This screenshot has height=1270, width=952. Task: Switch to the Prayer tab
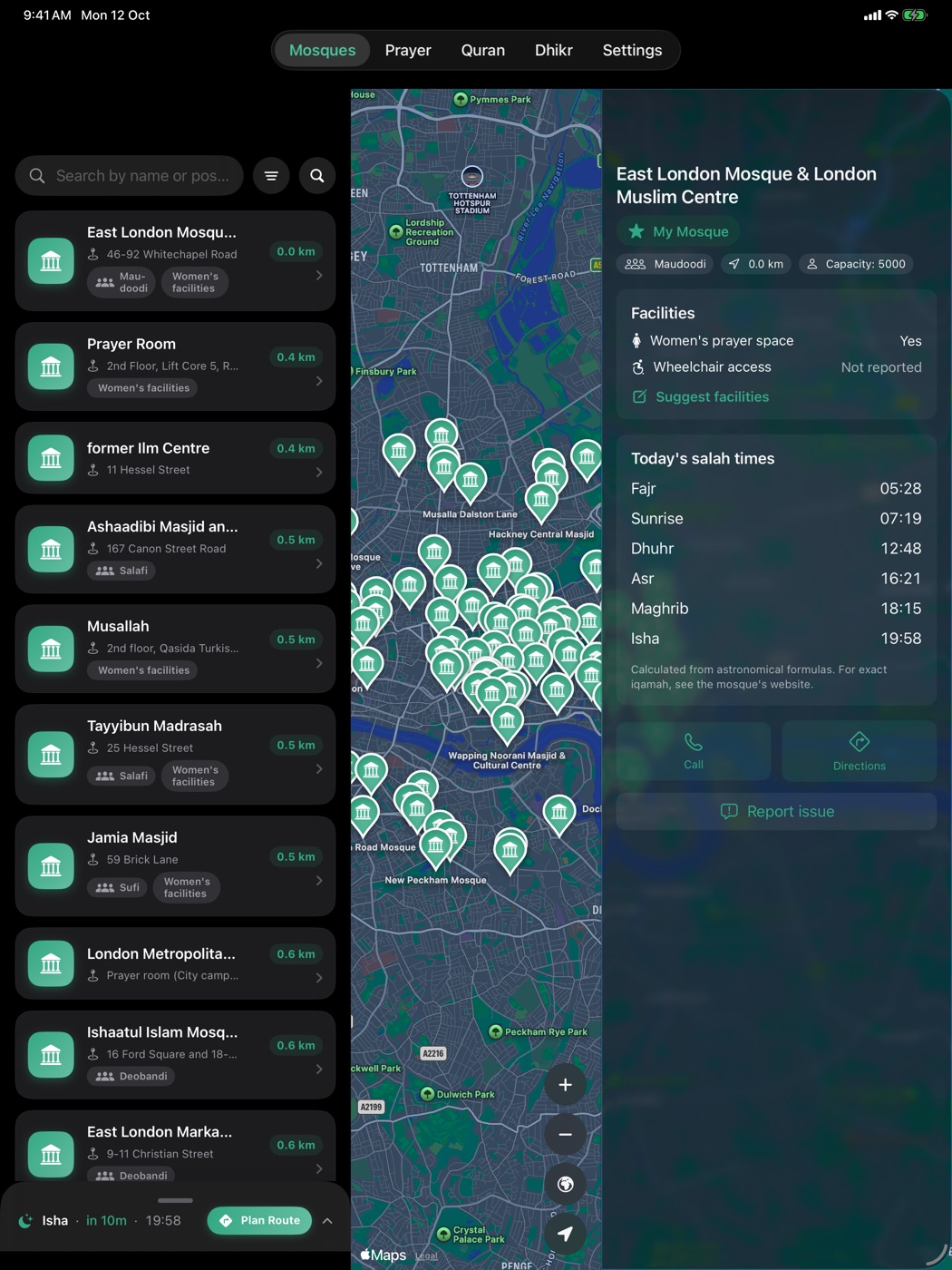(408, 50)
